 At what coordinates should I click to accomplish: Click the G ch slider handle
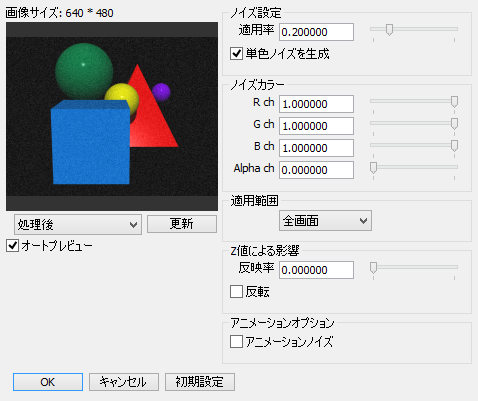454,124
